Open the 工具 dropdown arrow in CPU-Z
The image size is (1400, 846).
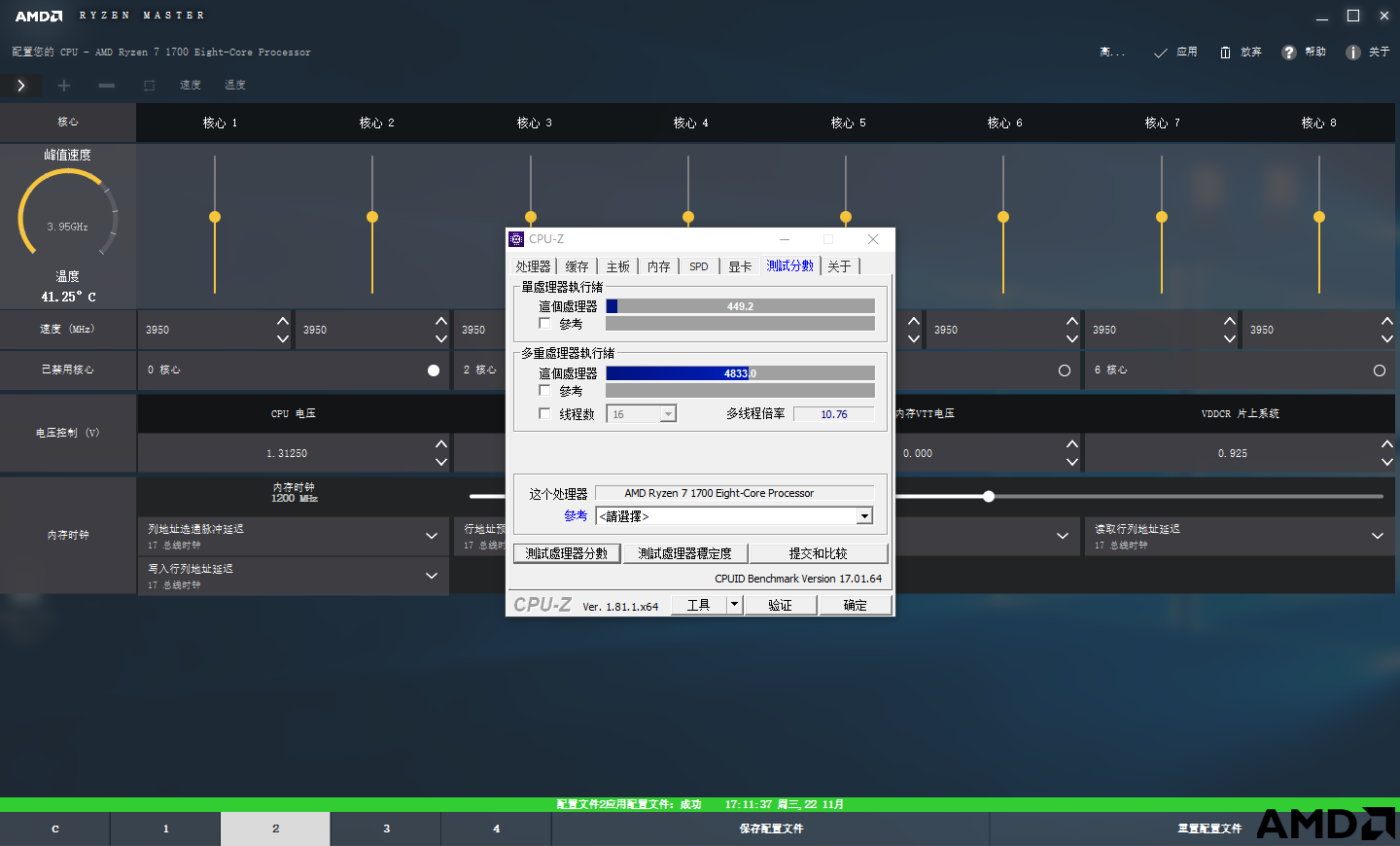pos(735,605)
